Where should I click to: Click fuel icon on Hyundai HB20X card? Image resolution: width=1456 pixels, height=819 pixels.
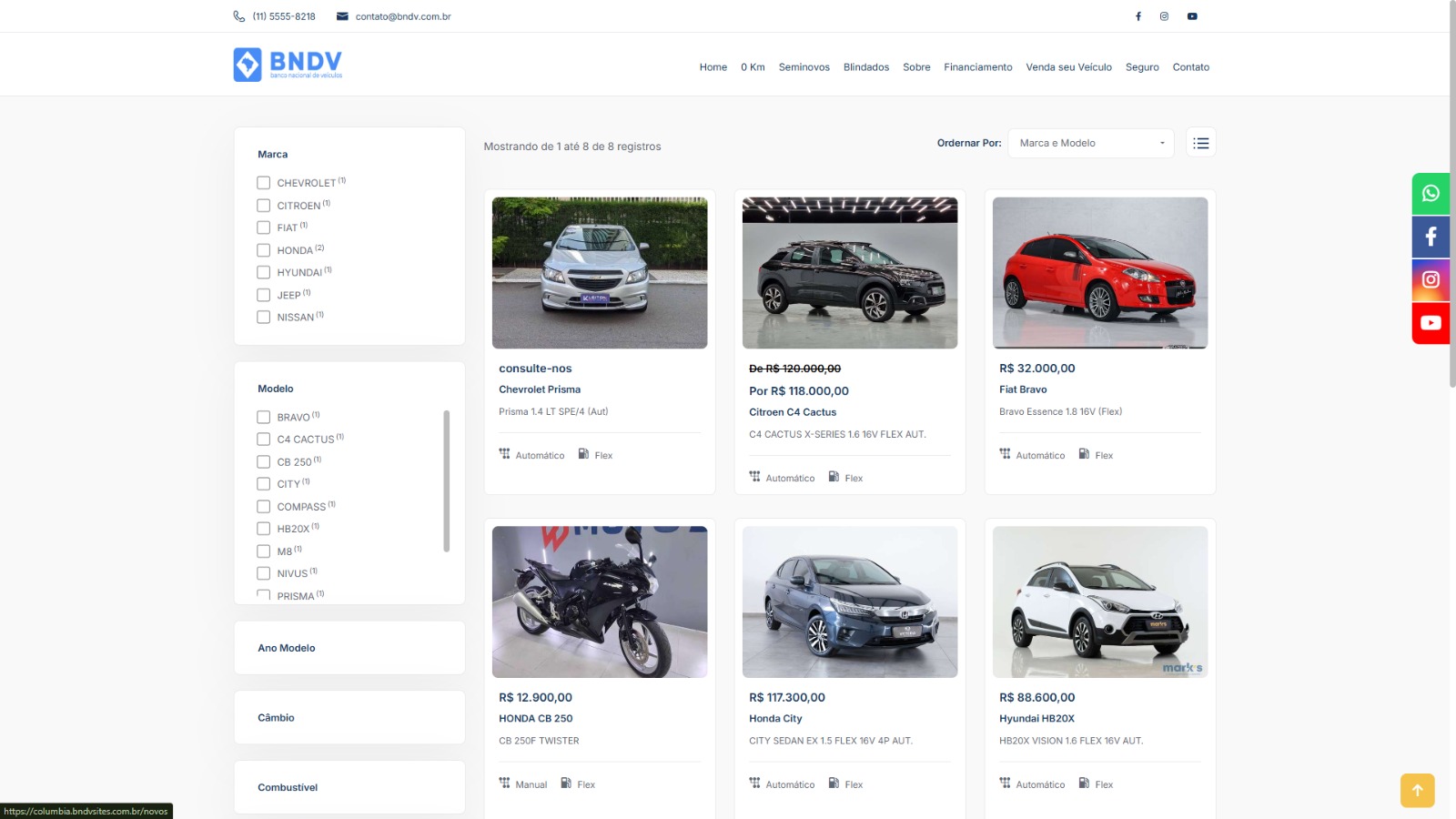coord(1085,784)
